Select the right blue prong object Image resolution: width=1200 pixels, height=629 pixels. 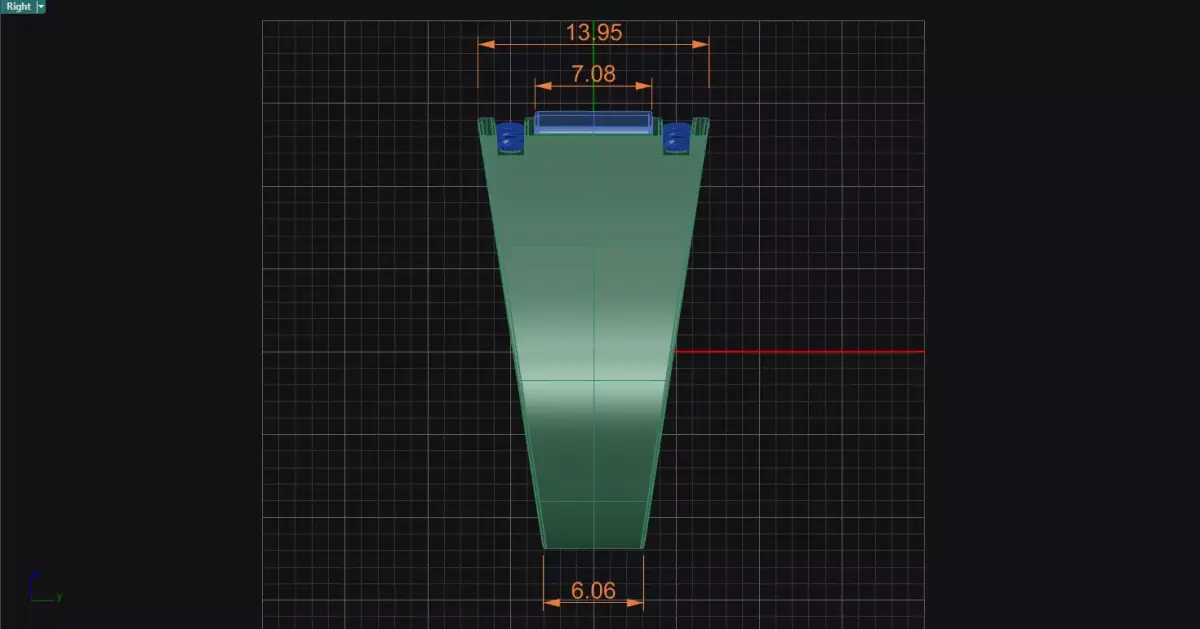677,137
